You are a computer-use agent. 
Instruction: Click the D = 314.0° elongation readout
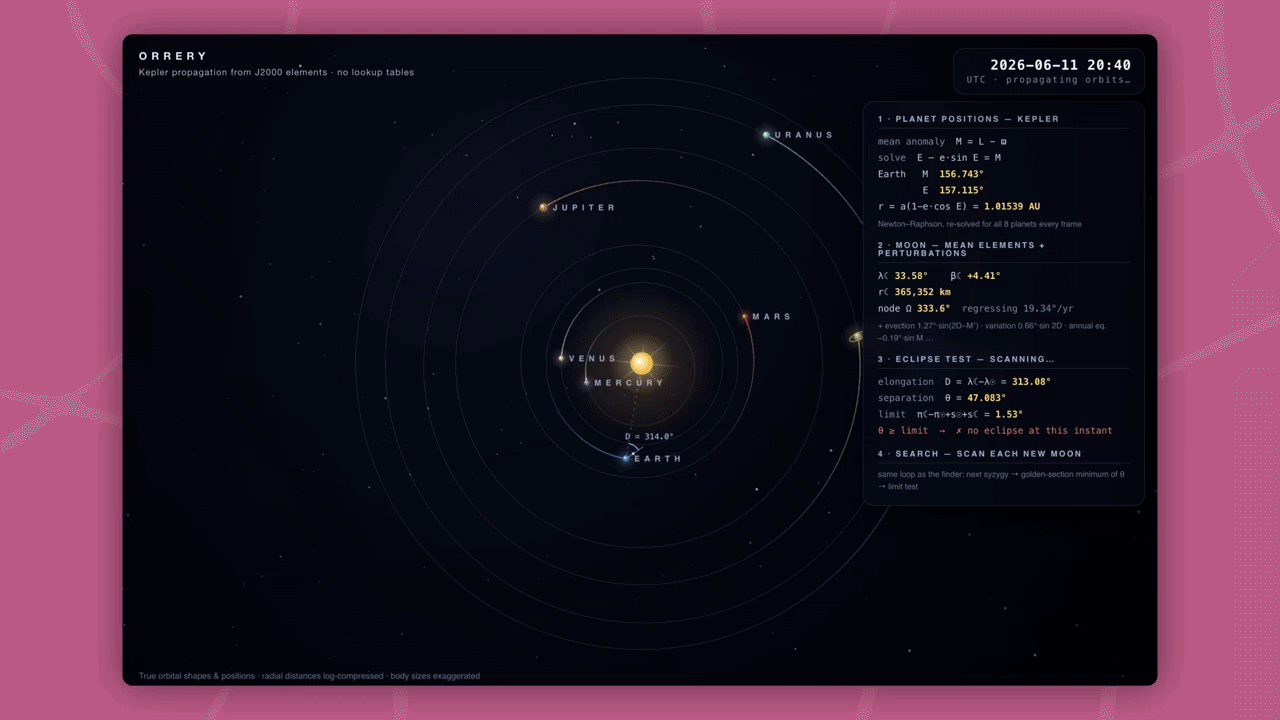point(649,437)
